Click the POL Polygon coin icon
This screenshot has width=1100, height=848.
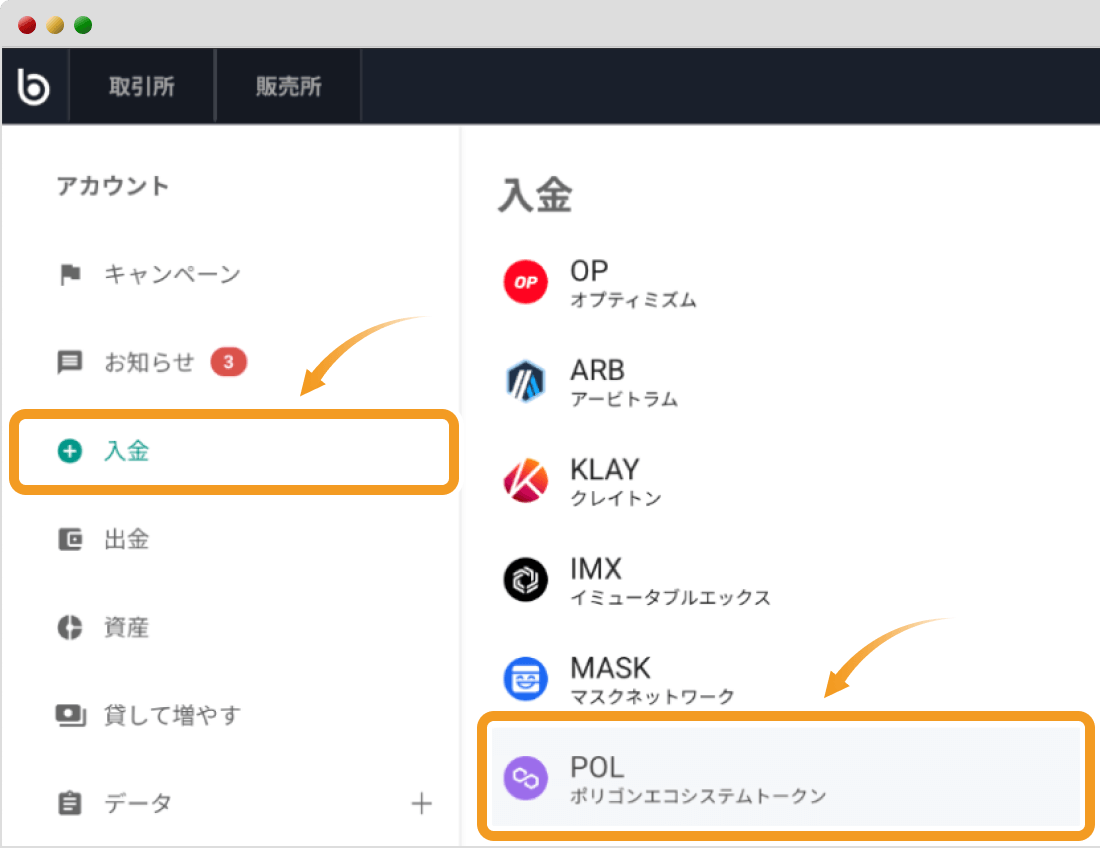[x=525, y=778]
